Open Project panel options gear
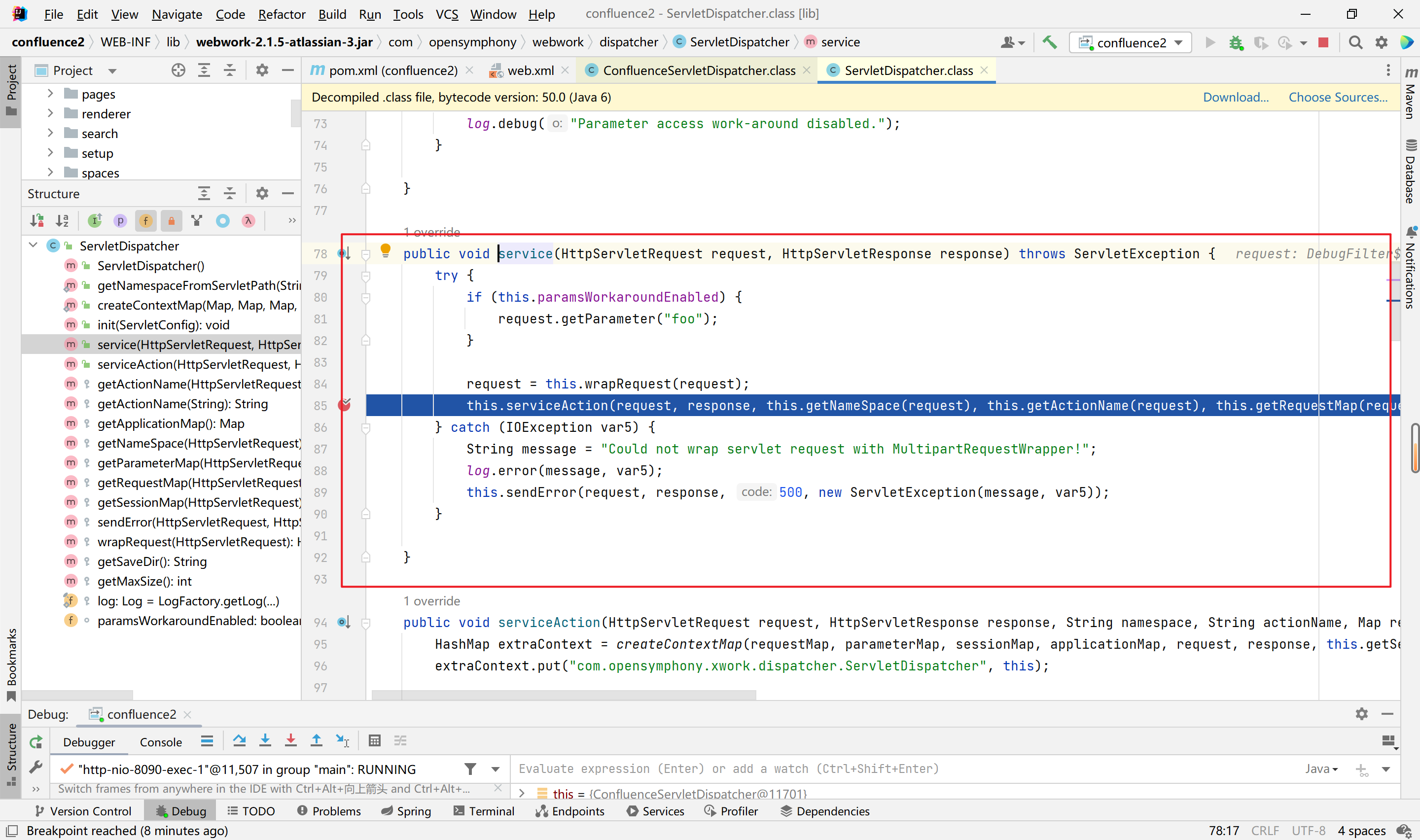This screenshot has height=840, width=1420. click(261, 70)
